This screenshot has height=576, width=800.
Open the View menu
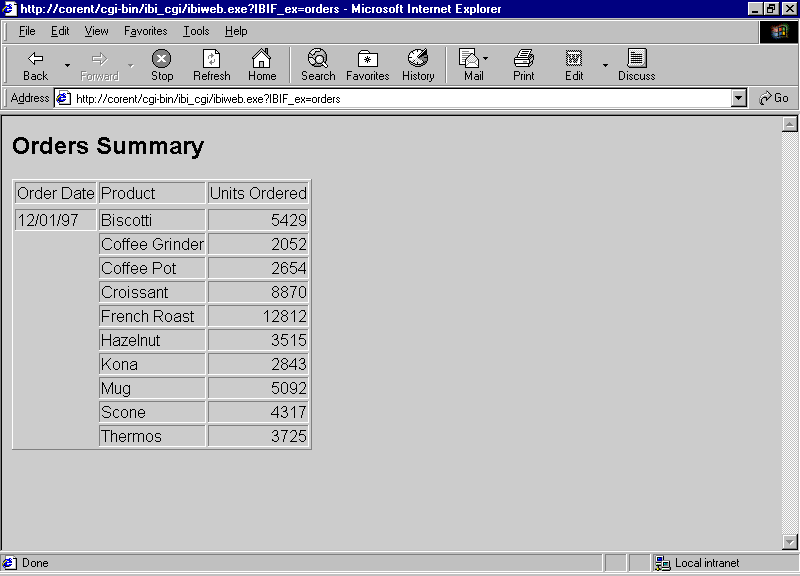coord(96,31)
